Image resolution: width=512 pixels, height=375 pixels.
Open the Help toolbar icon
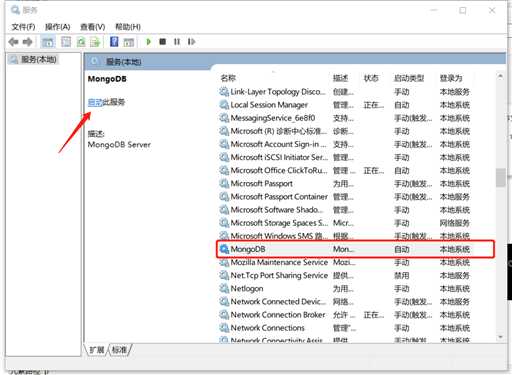114,42
